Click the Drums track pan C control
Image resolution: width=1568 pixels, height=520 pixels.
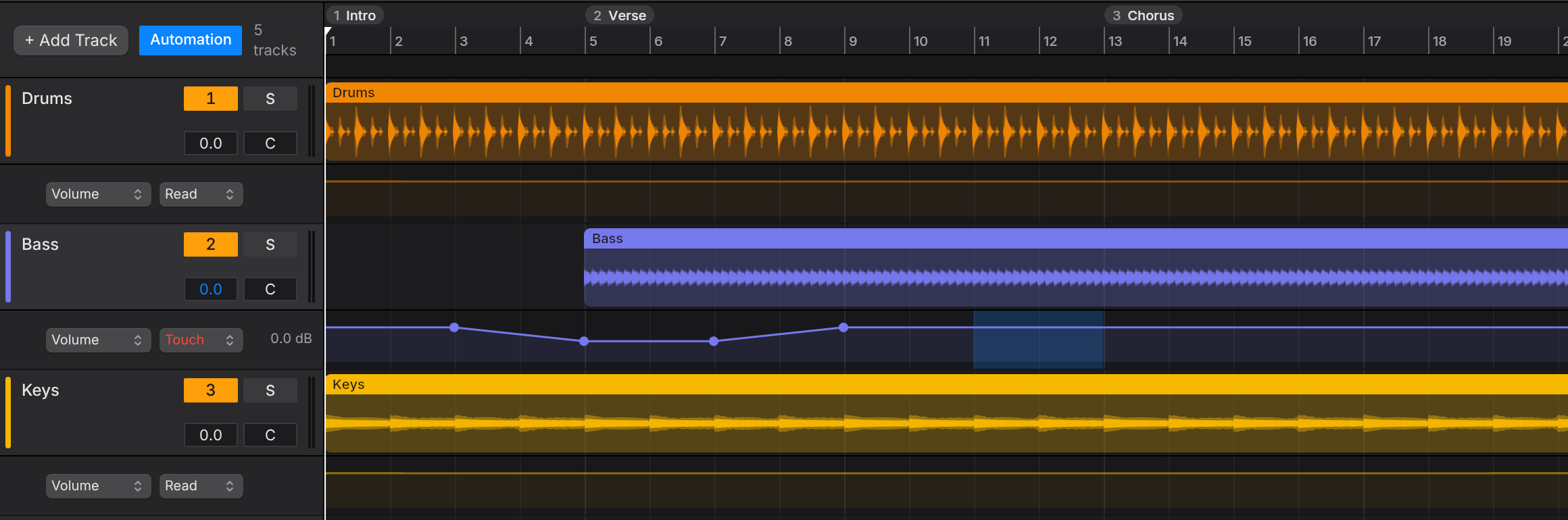point(270,143)
